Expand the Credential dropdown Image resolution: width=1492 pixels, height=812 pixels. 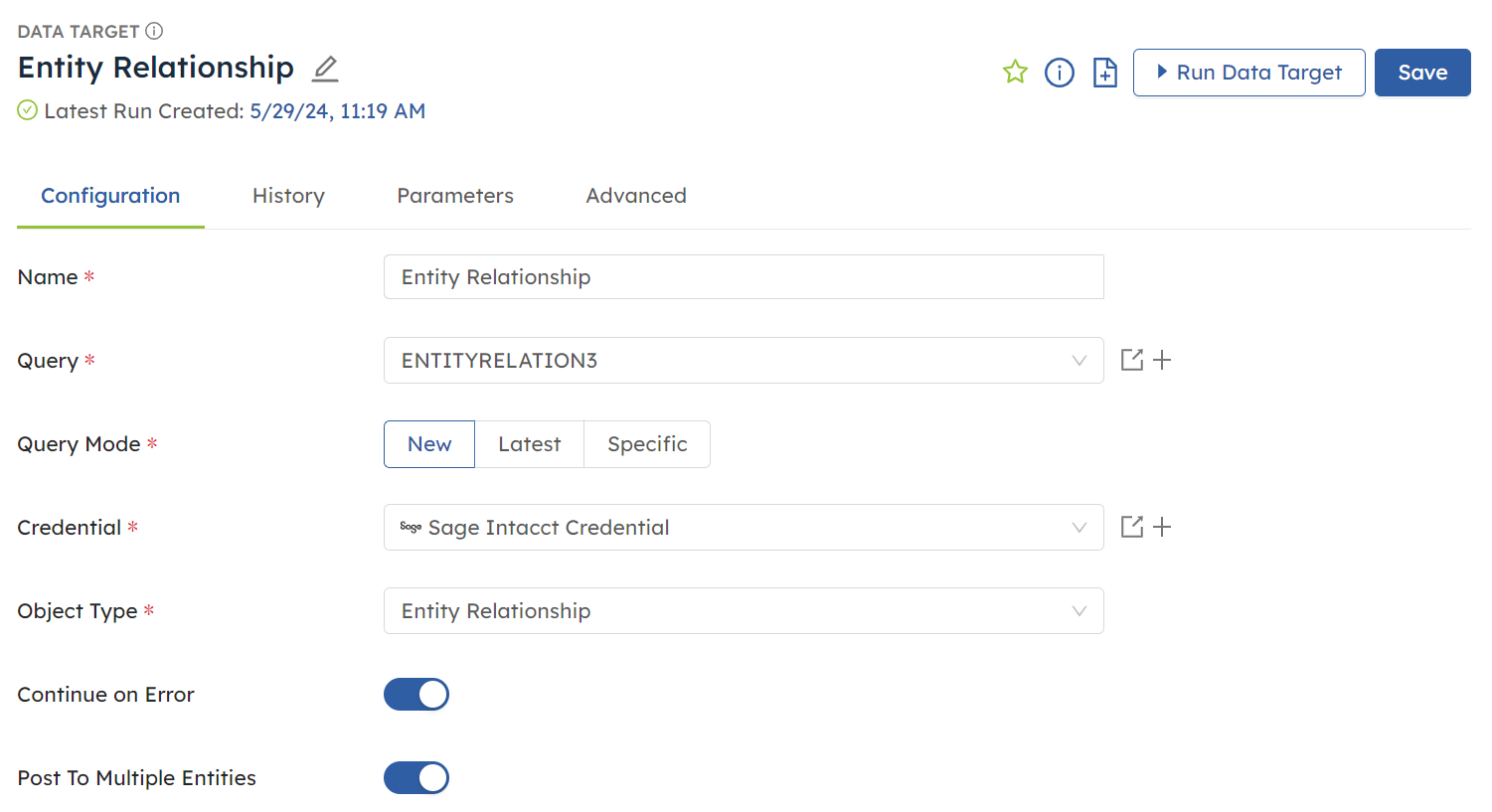(1079, 527)
